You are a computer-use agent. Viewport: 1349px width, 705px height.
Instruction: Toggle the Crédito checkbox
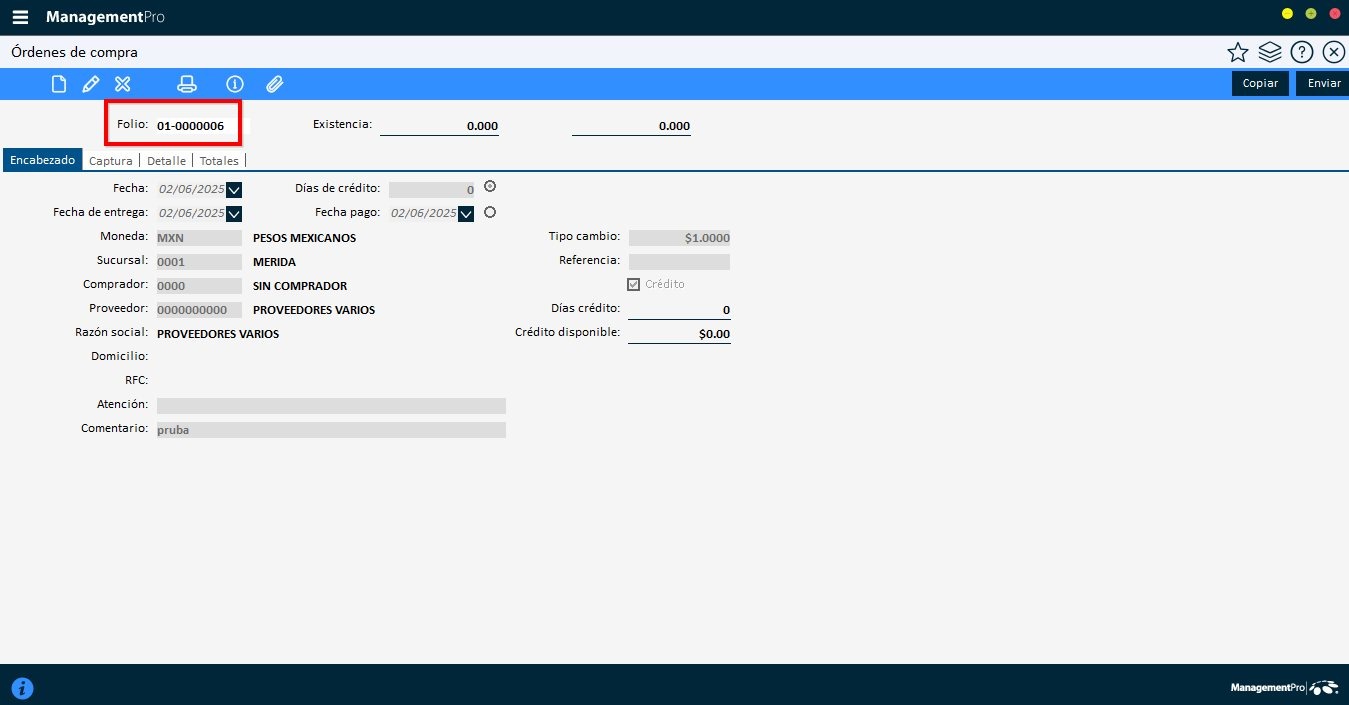[633, 284]
